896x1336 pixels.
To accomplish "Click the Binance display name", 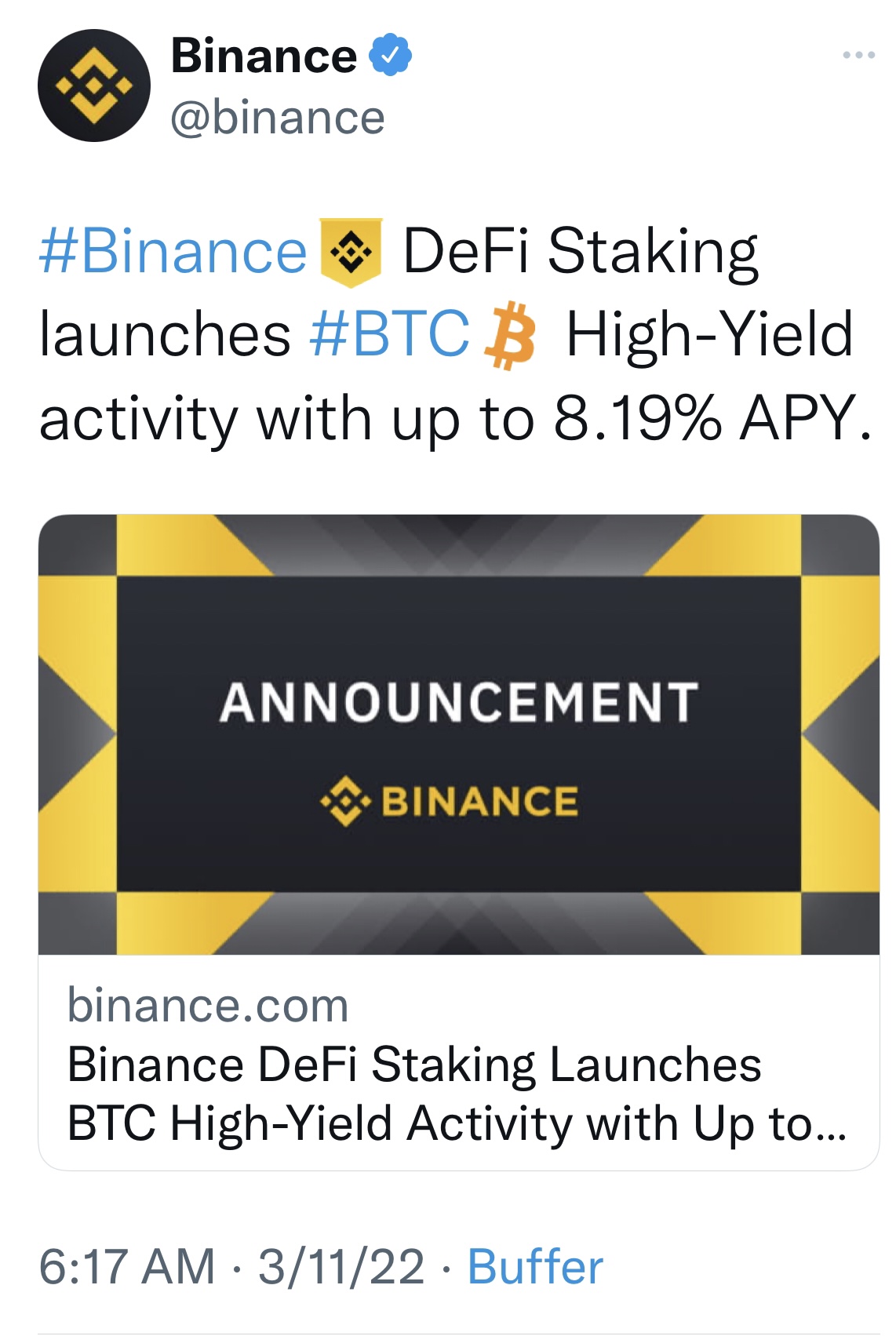I will coord(264,56).
